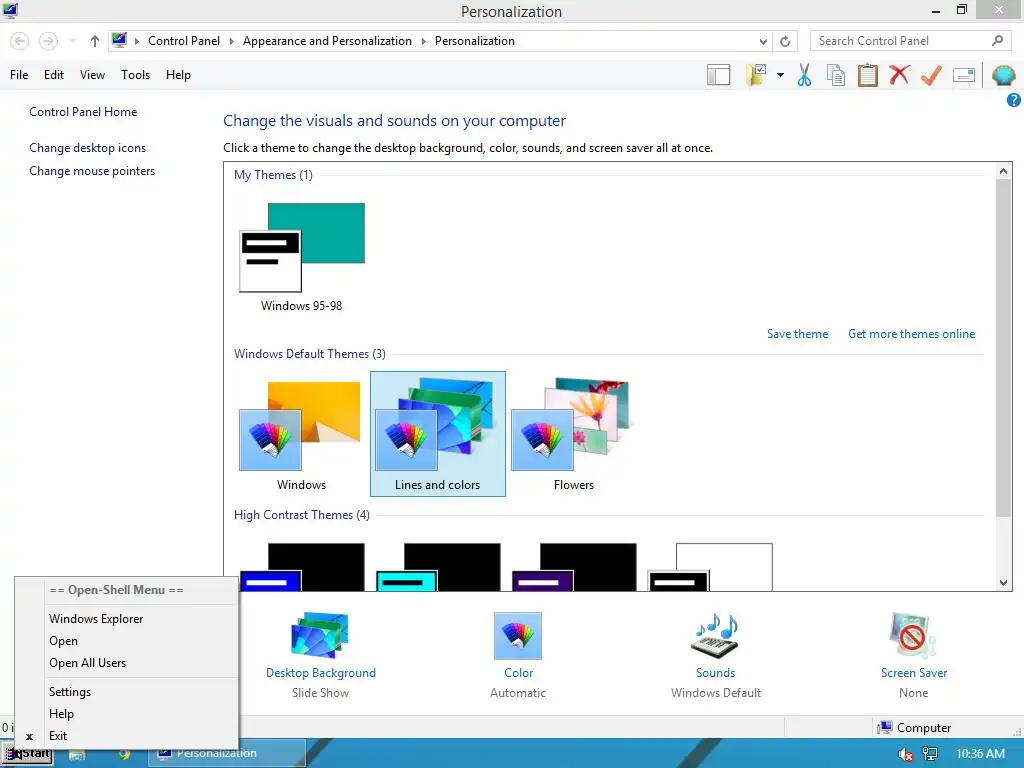The image size is (1024, 768).
Task: Open Chrome from the taskbar
Action: [123, 755]
